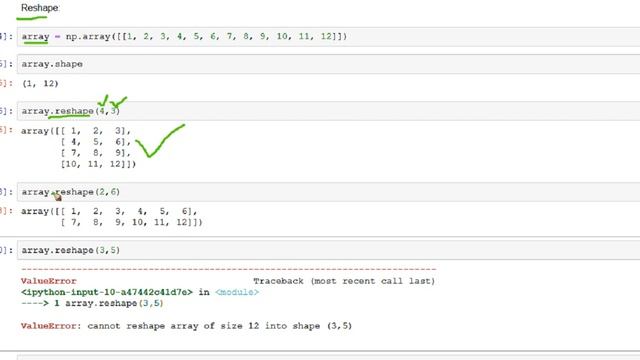Click the Reshape heading text
640x360 pixels.
tap(40, 8)
